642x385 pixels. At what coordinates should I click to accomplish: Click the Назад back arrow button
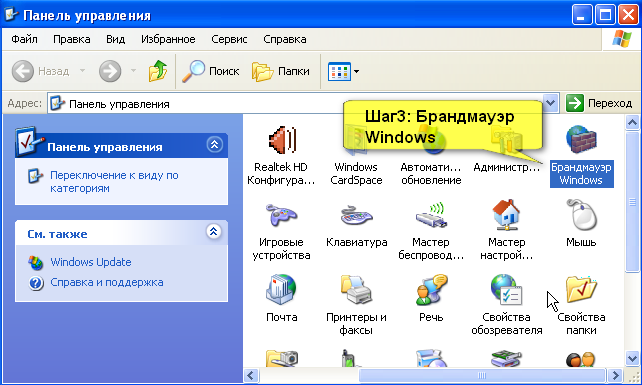pyautogui.click(x=23, y=71)
